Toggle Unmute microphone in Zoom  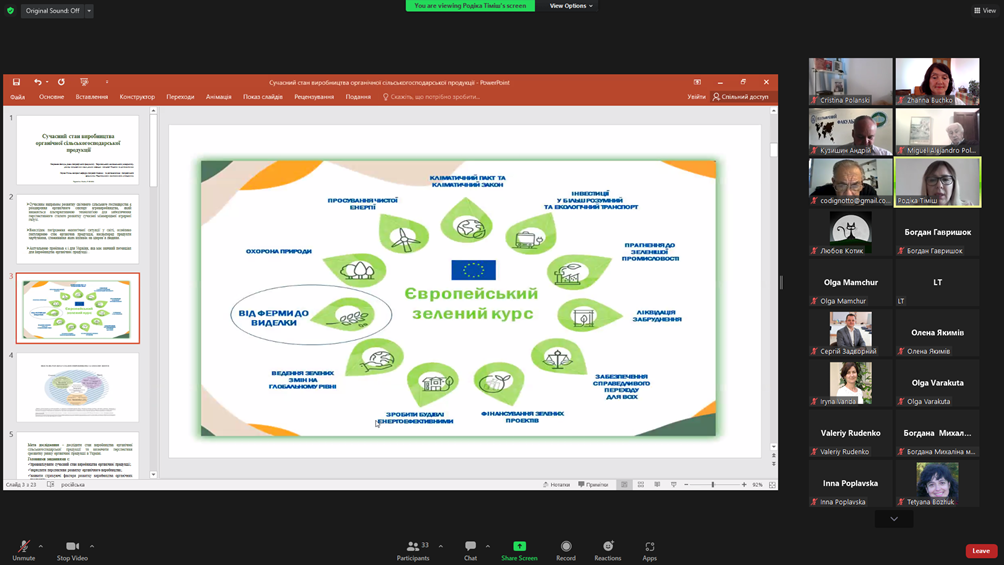(24, 550)
